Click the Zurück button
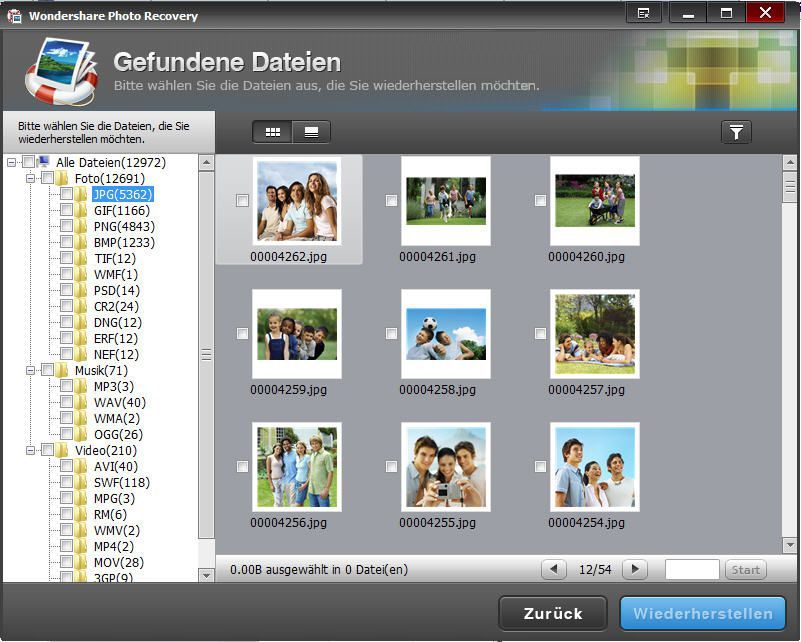The height and width of the screenshot is (642, 801). coord(551,613)
